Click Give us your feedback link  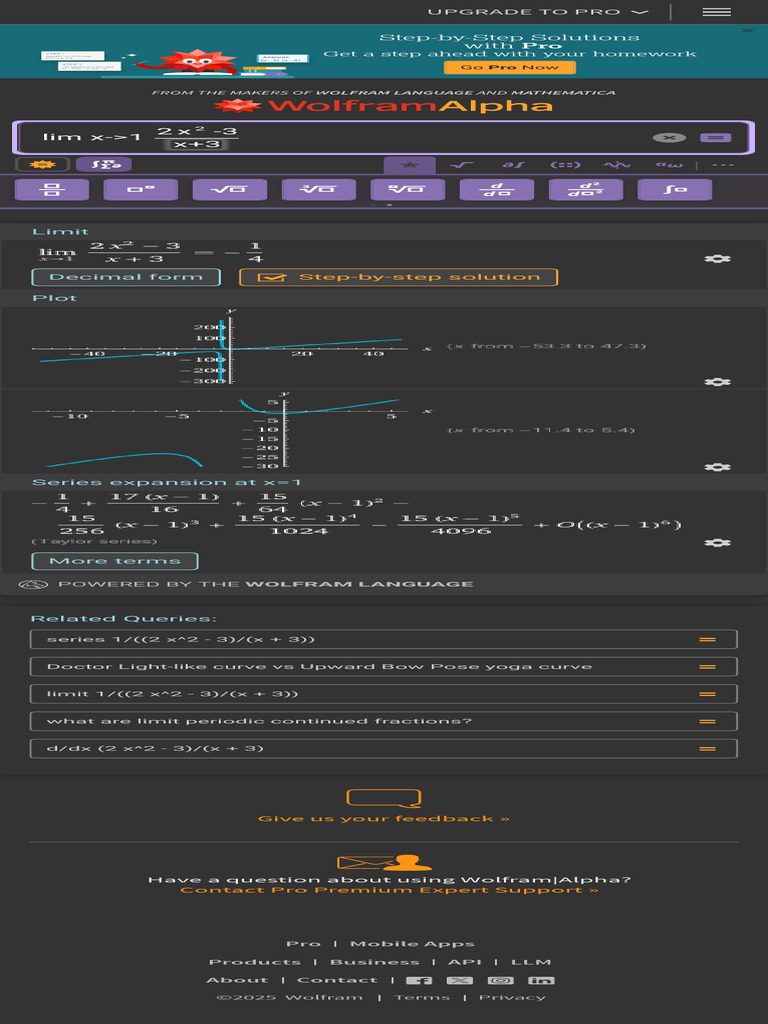pos(383,819)
